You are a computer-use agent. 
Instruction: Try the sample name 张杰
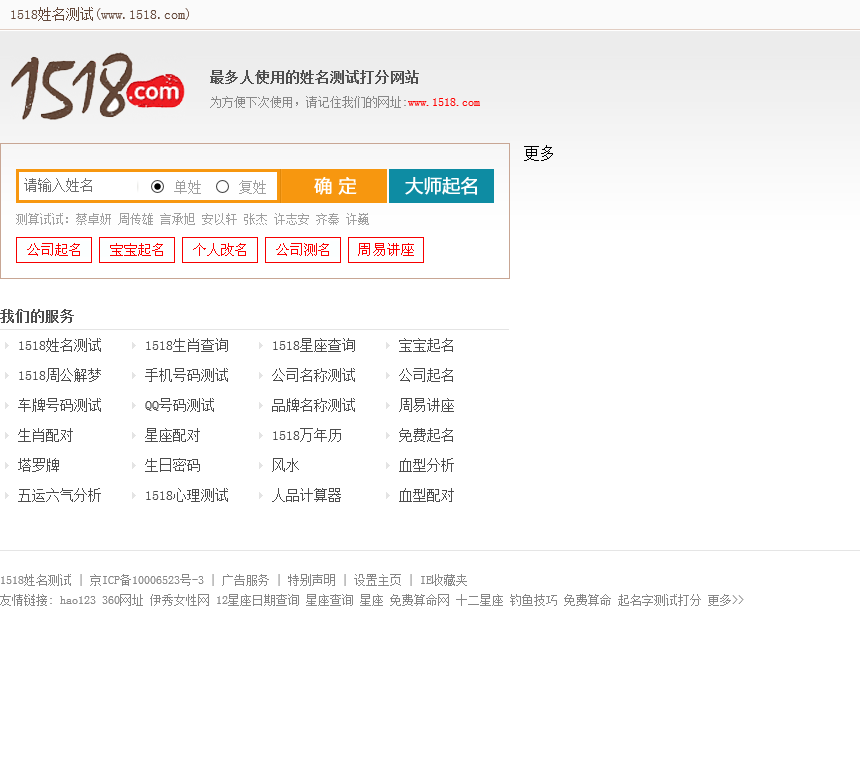point(255,219)
